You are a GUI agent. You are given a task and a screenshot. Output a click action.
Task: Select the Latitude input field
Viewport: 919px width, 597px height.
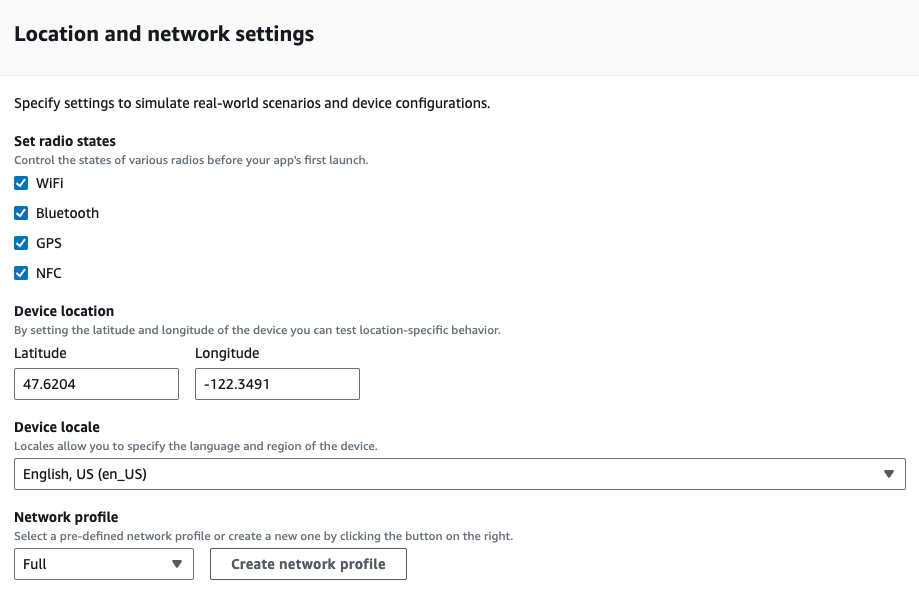(x=96, y=383)
